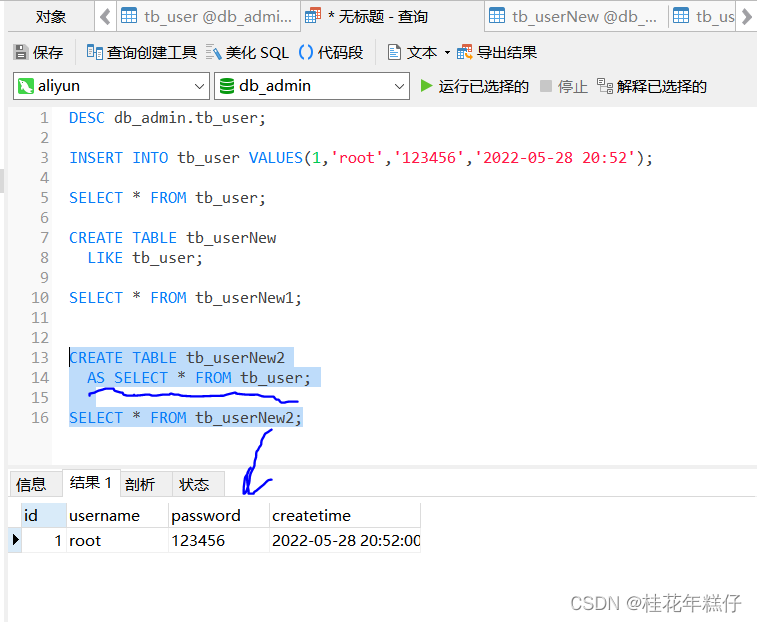Click the Explain plan tree icon
Image resolution: width=757 pixels, height=622 pixels.
(x=604, y=86)
